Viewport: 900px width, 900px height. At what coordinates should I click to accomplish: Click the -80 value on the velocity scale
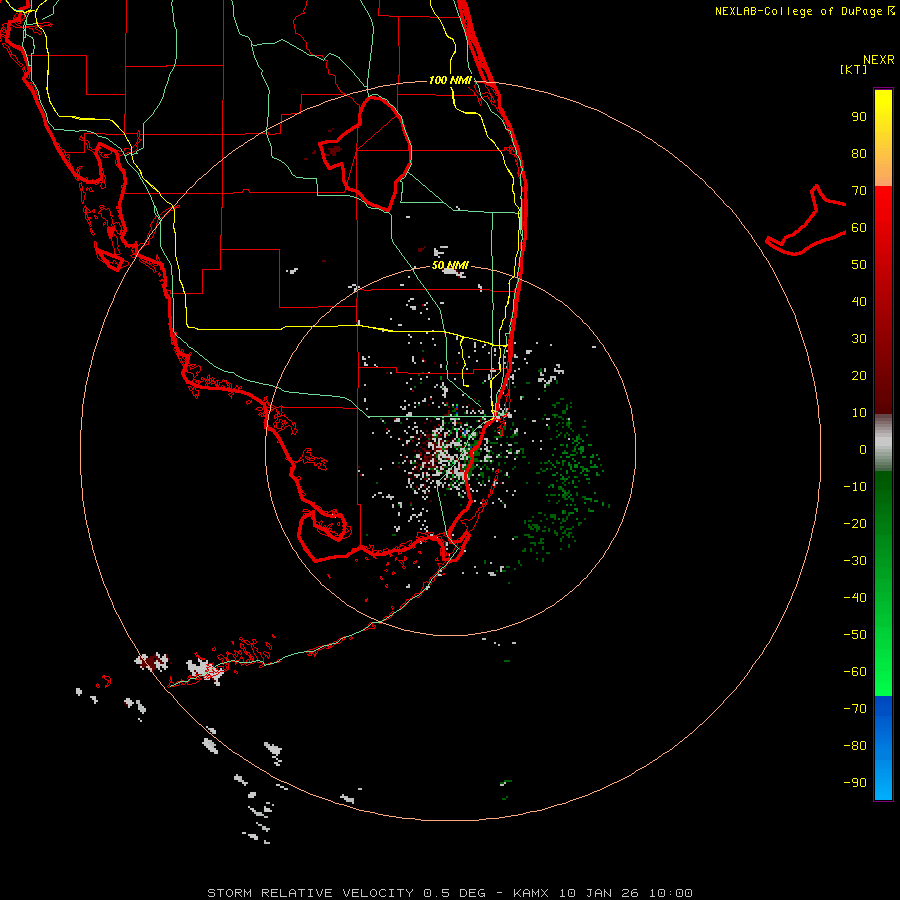(x=855, y=746)
